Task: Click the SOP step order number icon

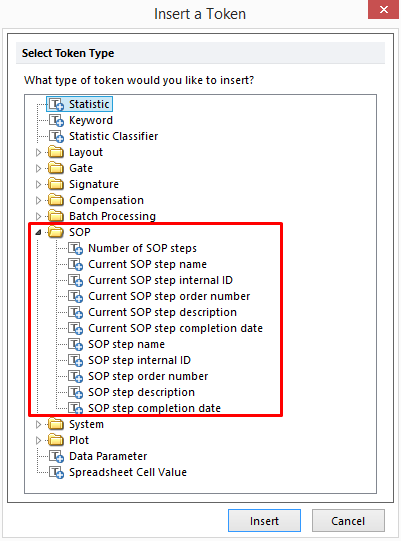Action: tap(75, 376)
